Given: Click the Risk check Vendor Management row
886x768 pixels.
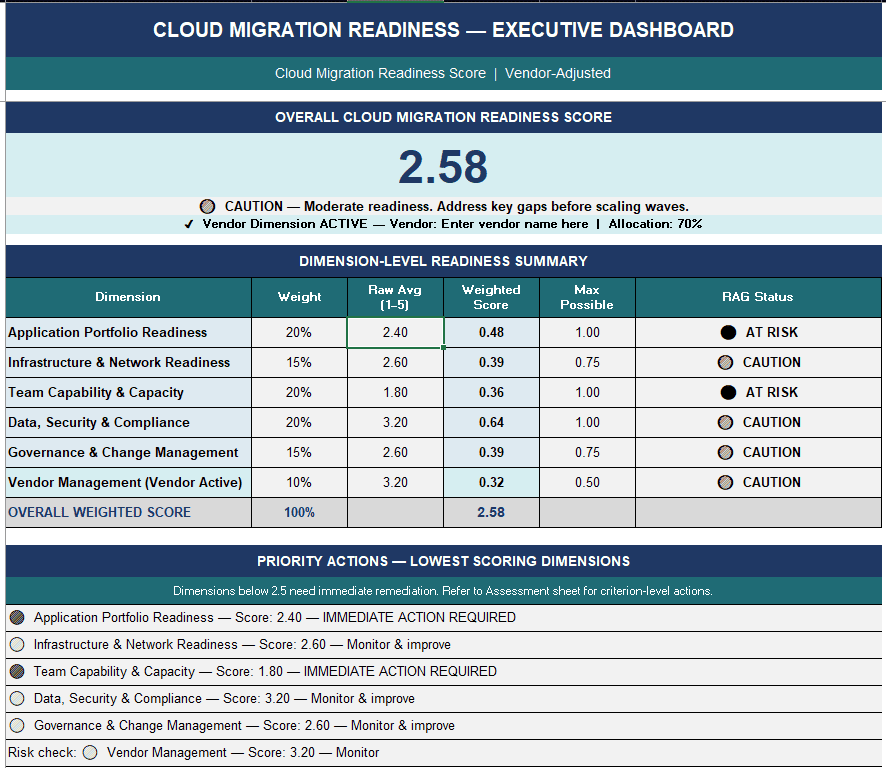Looking at the screenshot, I should [444, 753].
